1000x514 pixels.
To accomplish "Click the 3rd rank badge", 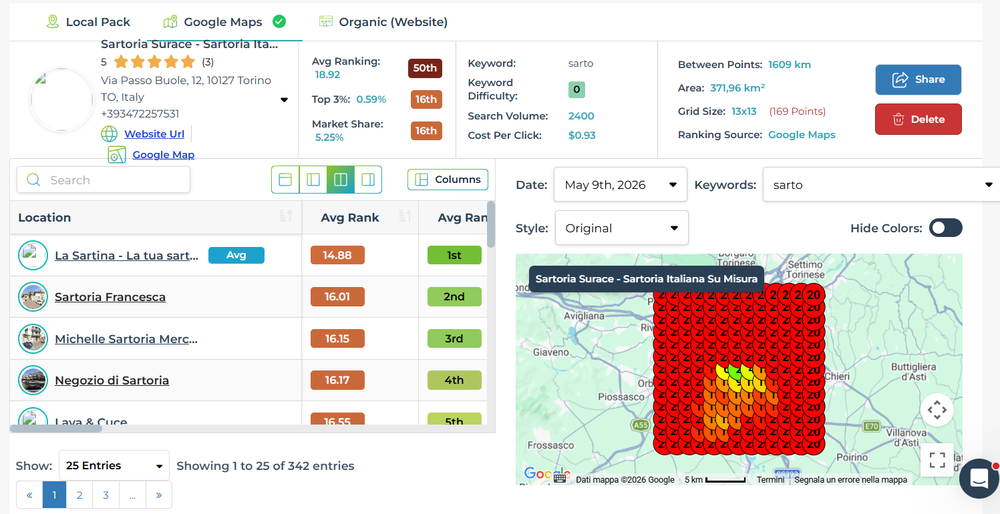I will pos(454,339).
